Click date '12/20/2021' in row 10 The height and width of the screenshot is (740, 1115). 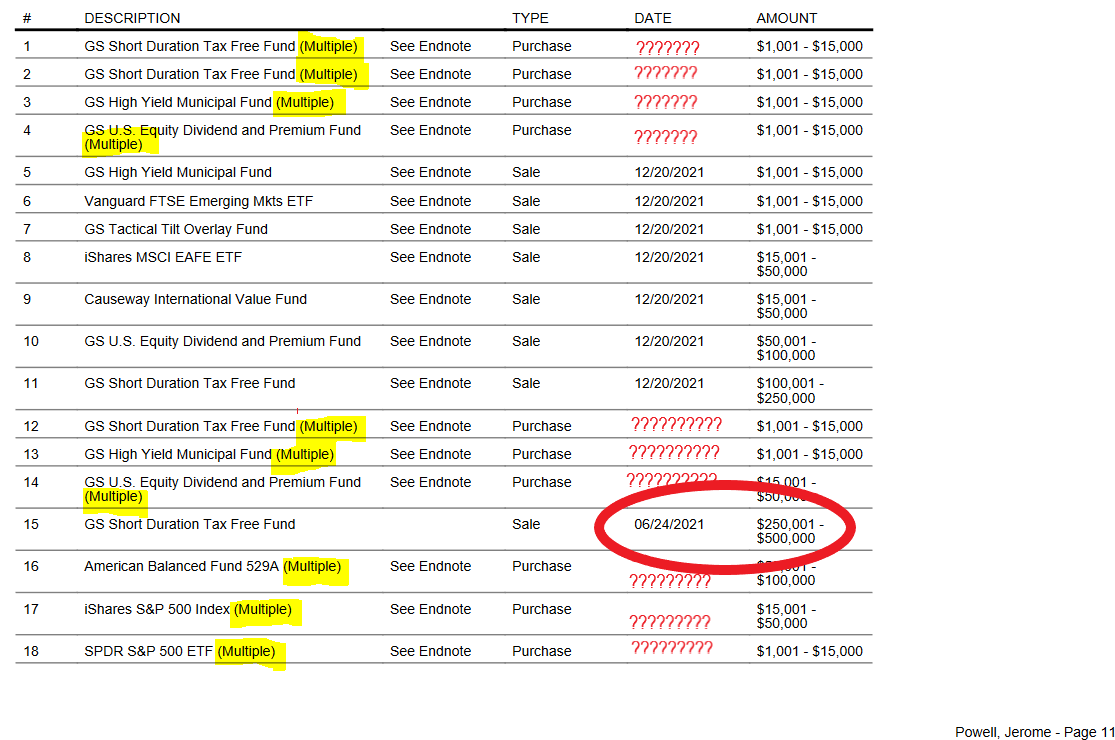click(x=669, y=341)
